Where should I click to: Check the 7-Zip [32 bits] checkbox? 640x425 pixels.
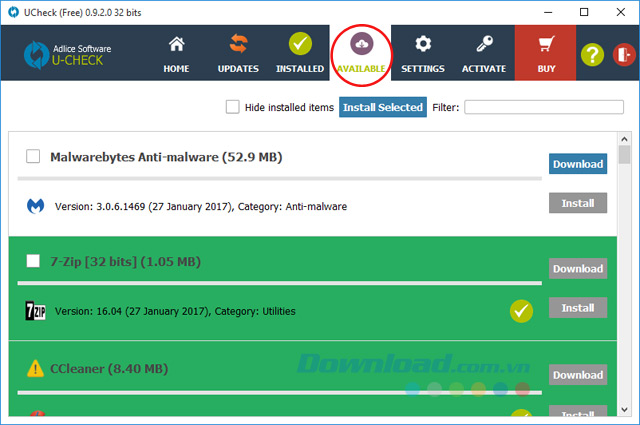click(x=33, y=261)
